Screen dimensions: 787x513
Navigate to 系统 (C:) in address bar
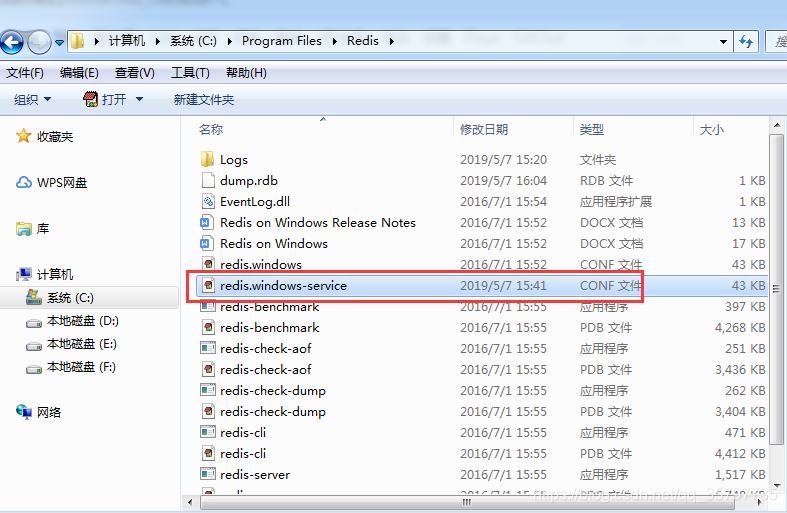193,41
